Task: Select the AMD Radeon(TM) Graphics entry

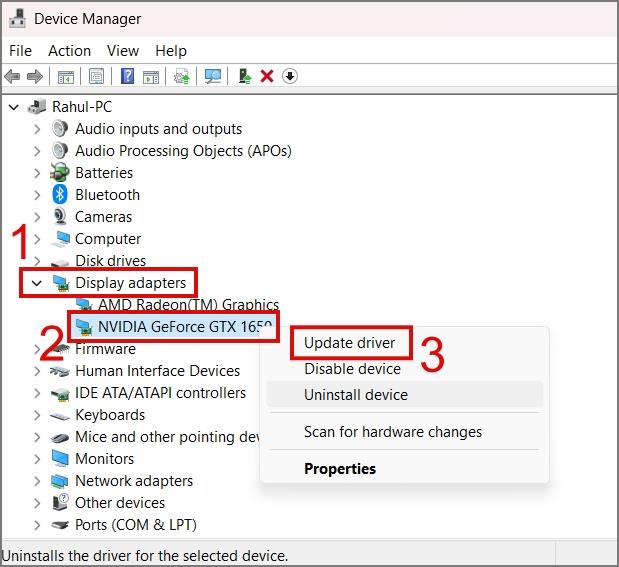Action: [x=189, y=304]
